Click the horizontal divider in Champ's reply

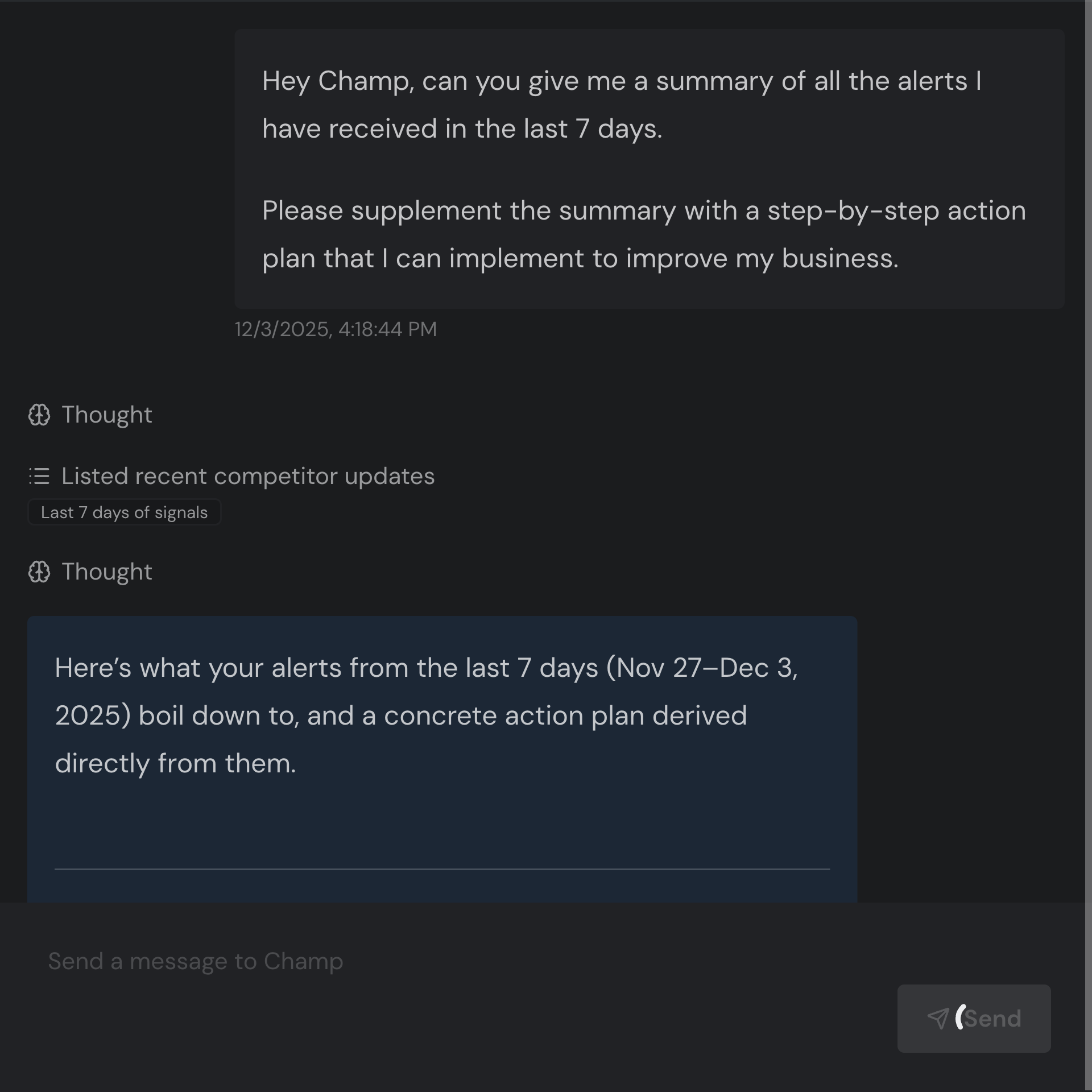coord(442,869)
